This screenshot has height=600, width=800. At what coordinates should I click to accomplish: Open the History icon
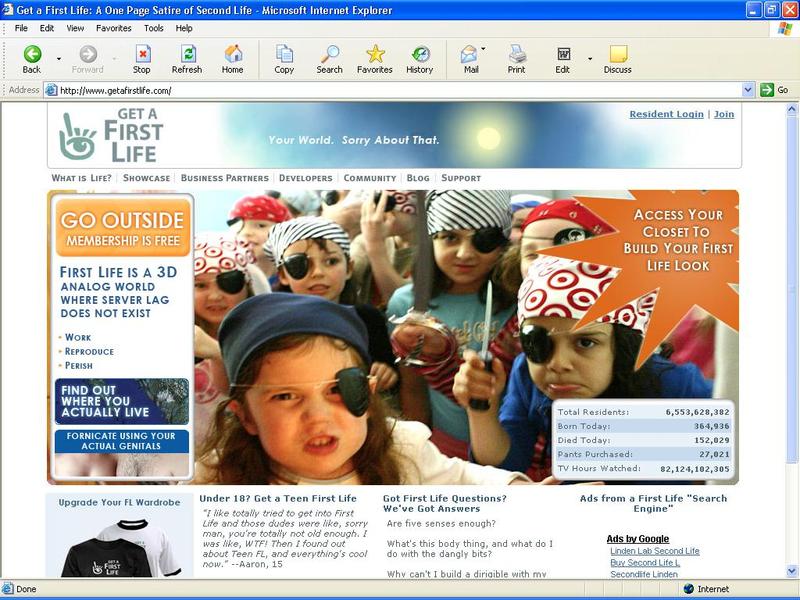coord(420,54)
